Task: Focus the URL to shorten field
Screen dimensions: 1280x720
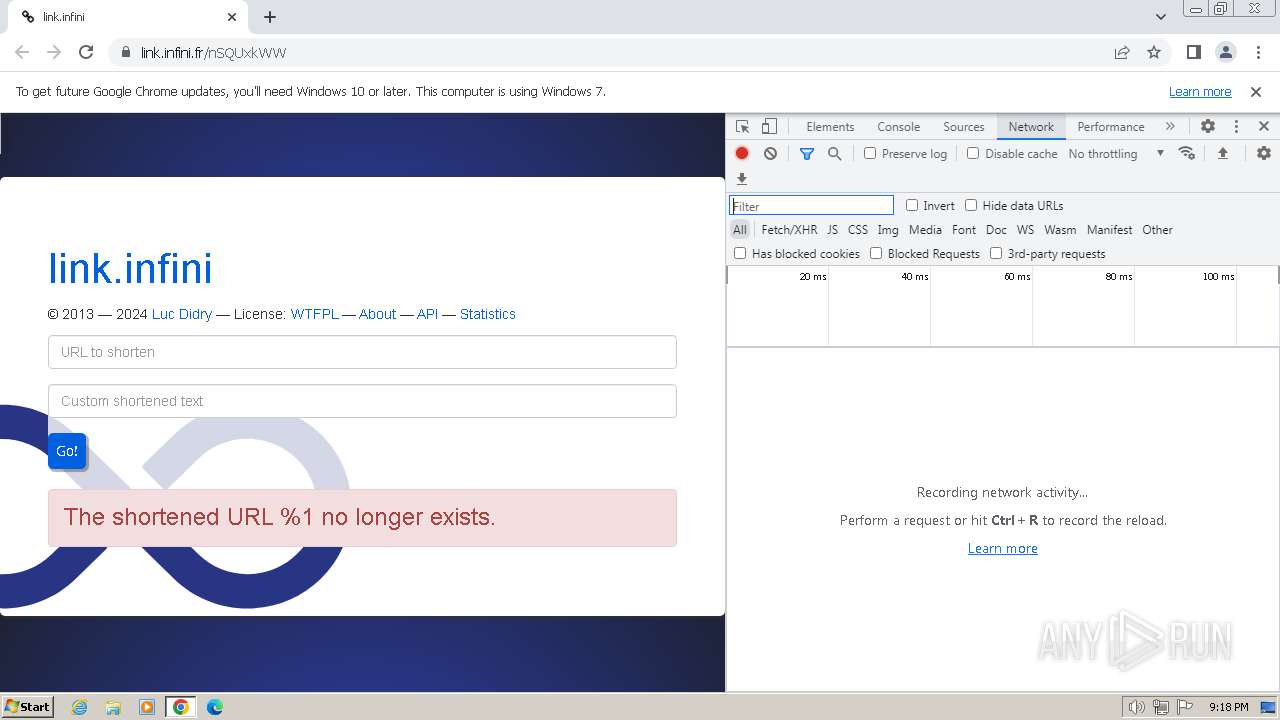Action: [362, 352]
